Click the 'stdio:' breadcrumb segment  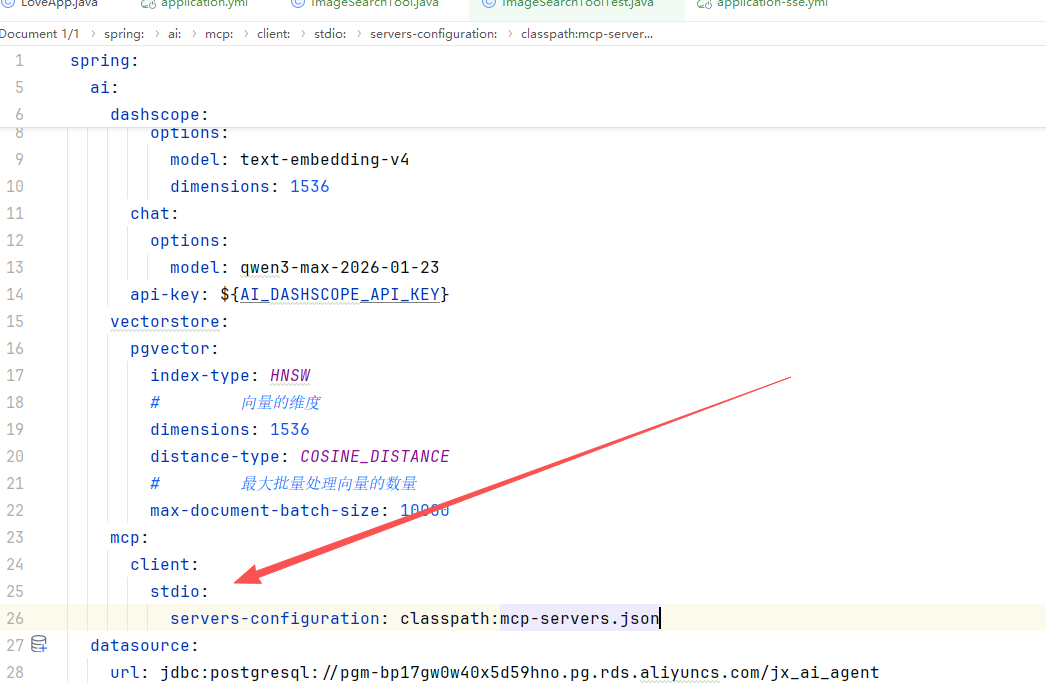click(330, 34)
